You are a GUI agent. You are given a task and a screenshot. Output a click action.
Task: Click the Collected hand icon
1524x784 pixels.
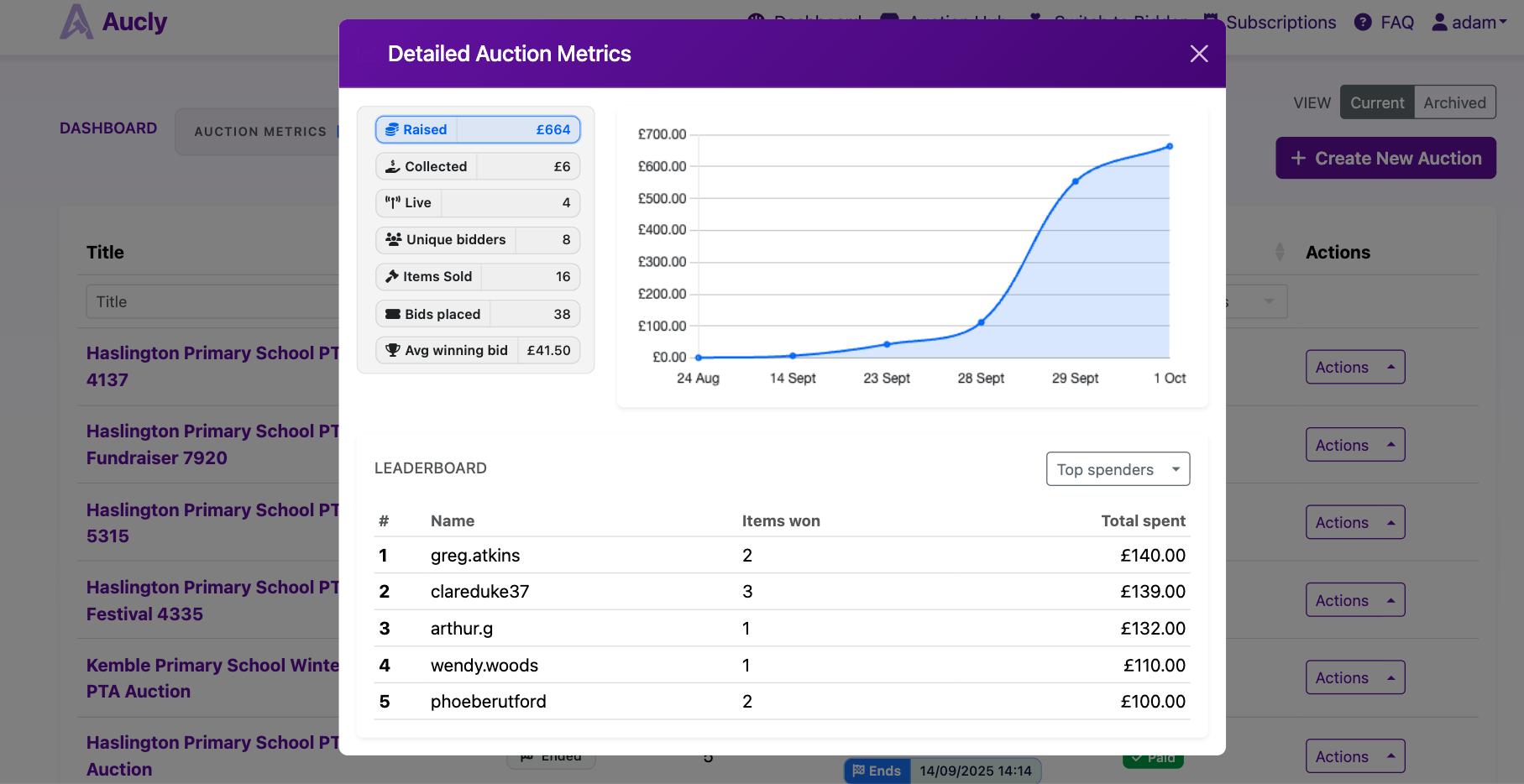pos(391,166)
